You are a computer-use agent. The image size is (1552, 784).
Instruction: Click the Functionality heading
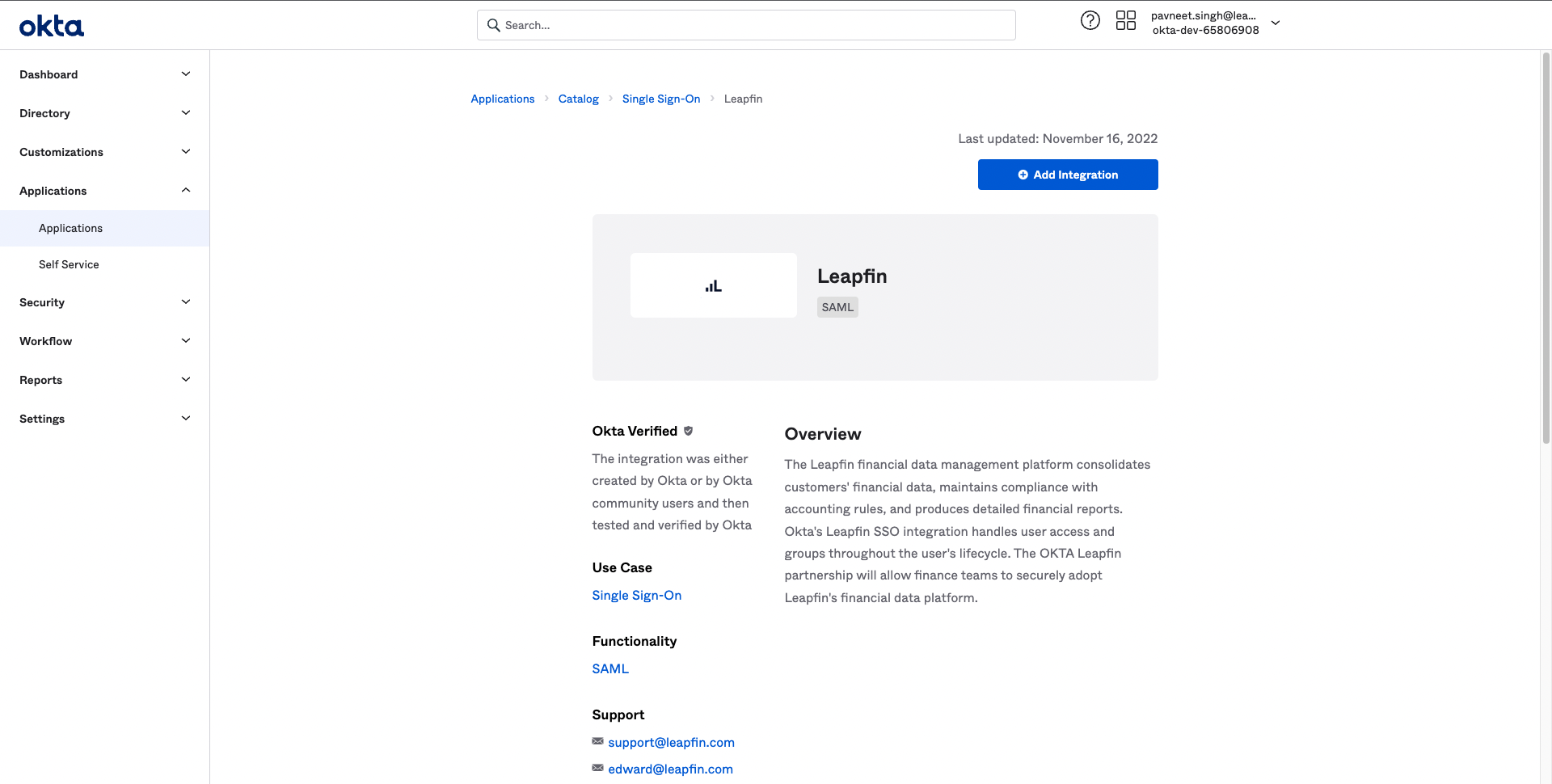pyautogui.click(x=635, y=641)
